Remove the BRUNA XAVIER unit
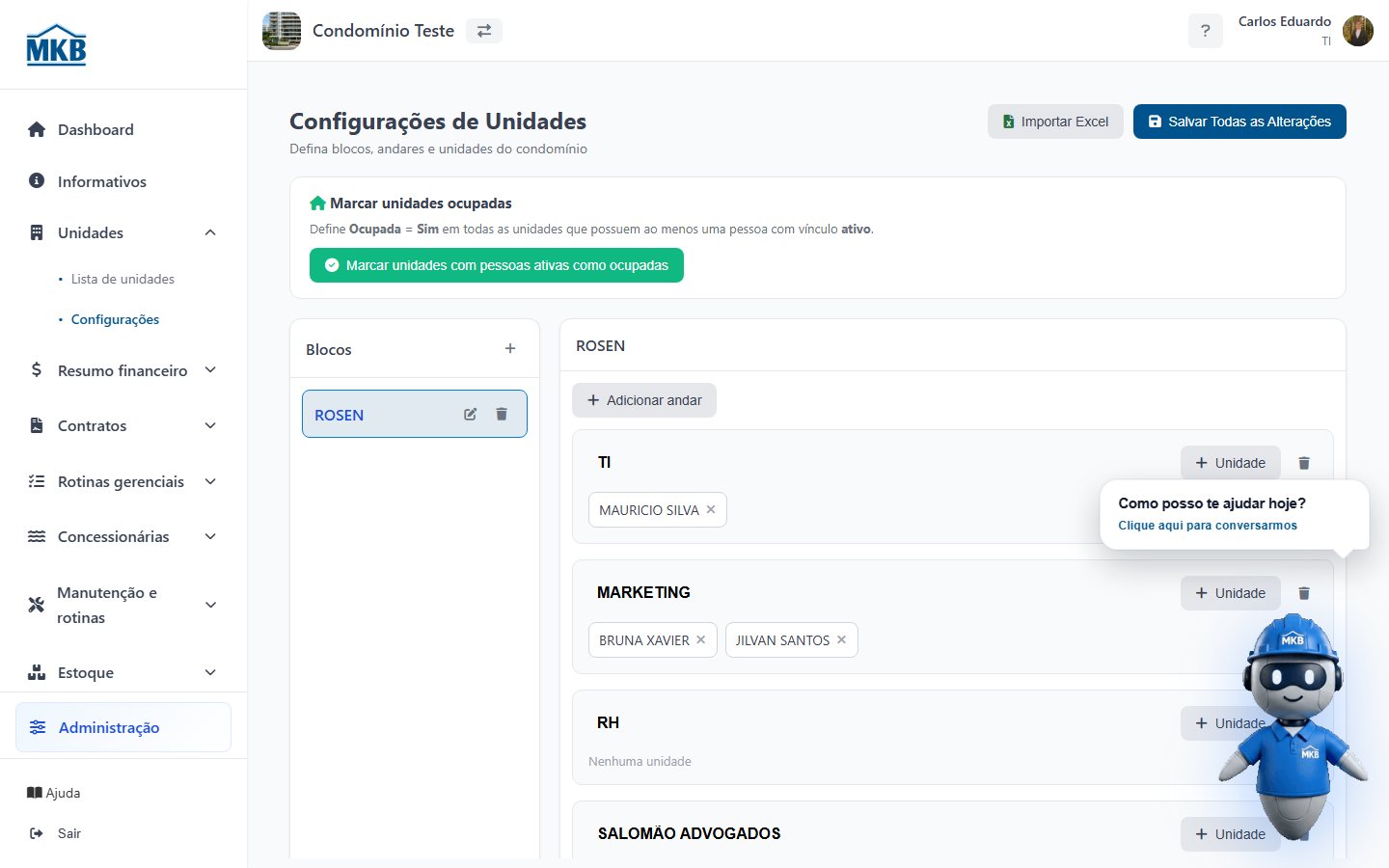Viewport: 1389px width, 868px height. 701,639
